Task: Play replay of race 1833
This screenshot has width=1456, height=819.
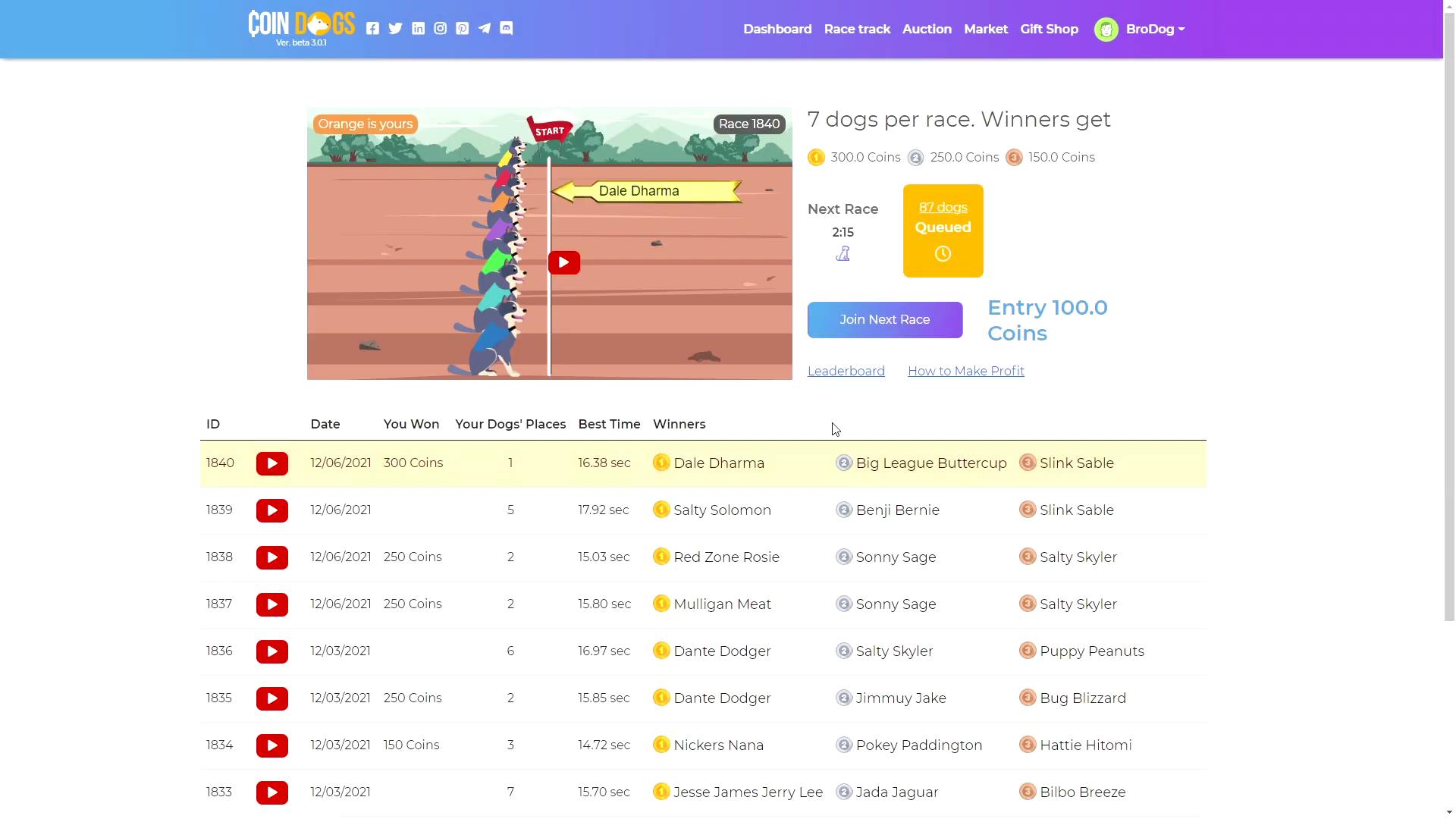Action: (x=272, y=792)
